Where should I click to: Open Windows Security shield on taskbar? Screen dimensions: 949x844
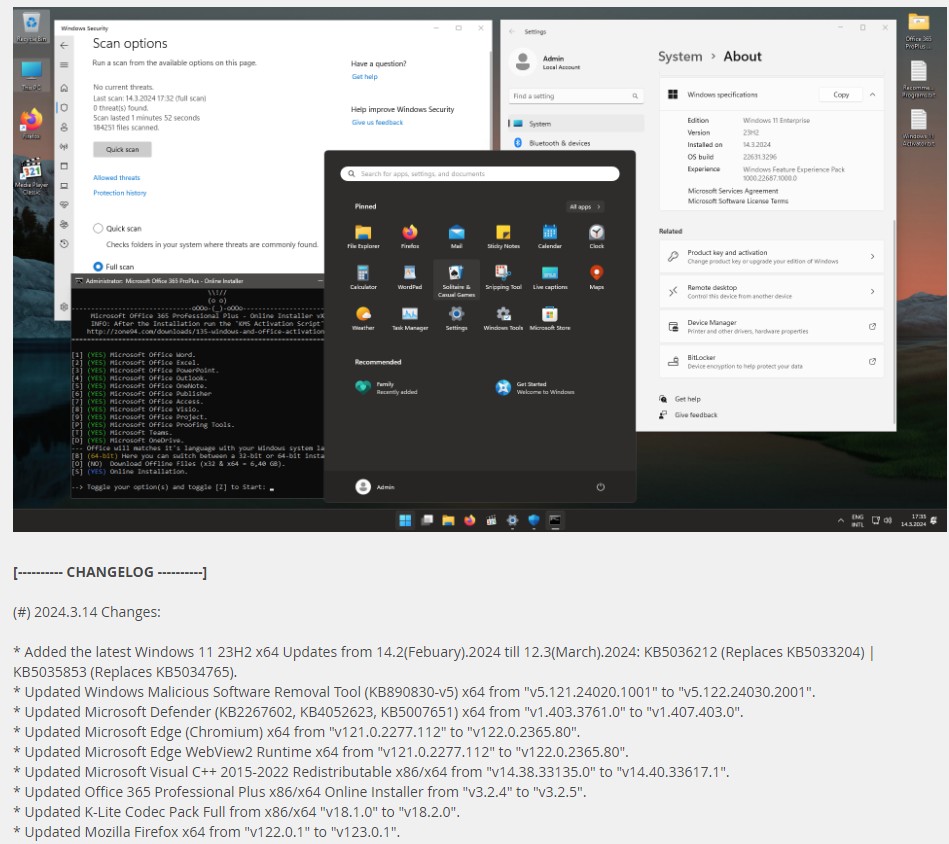click(x=533, y=520)
